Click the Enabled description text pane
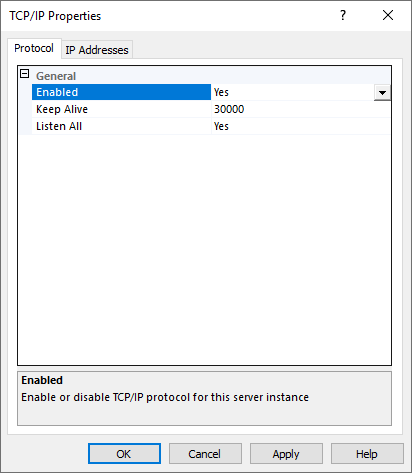Image resolution: width=412 pixels, height=473 pixels. [x=204, y=398]
